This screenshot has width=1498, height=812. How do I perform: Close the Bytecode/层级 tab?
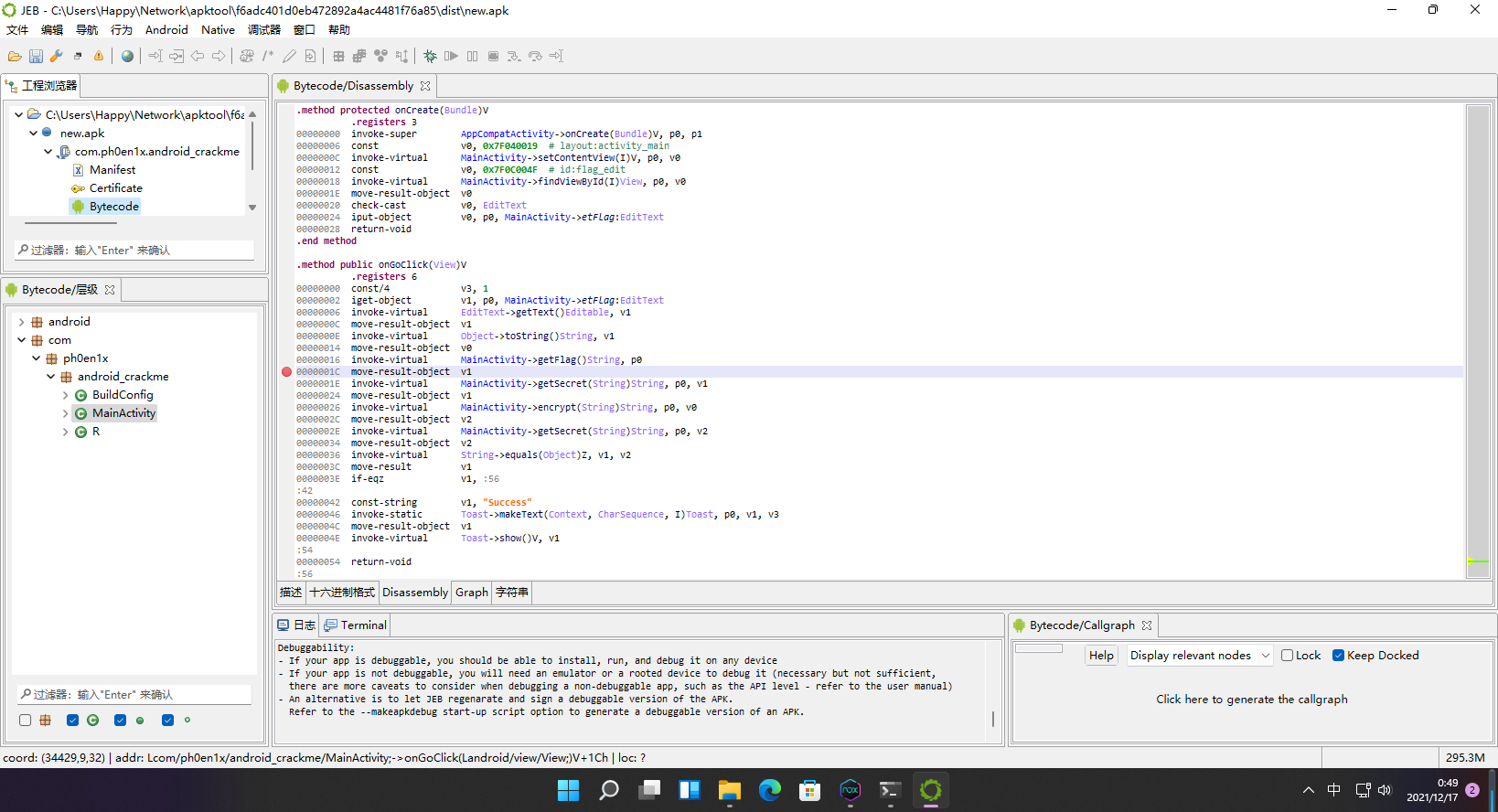(110, 290)
